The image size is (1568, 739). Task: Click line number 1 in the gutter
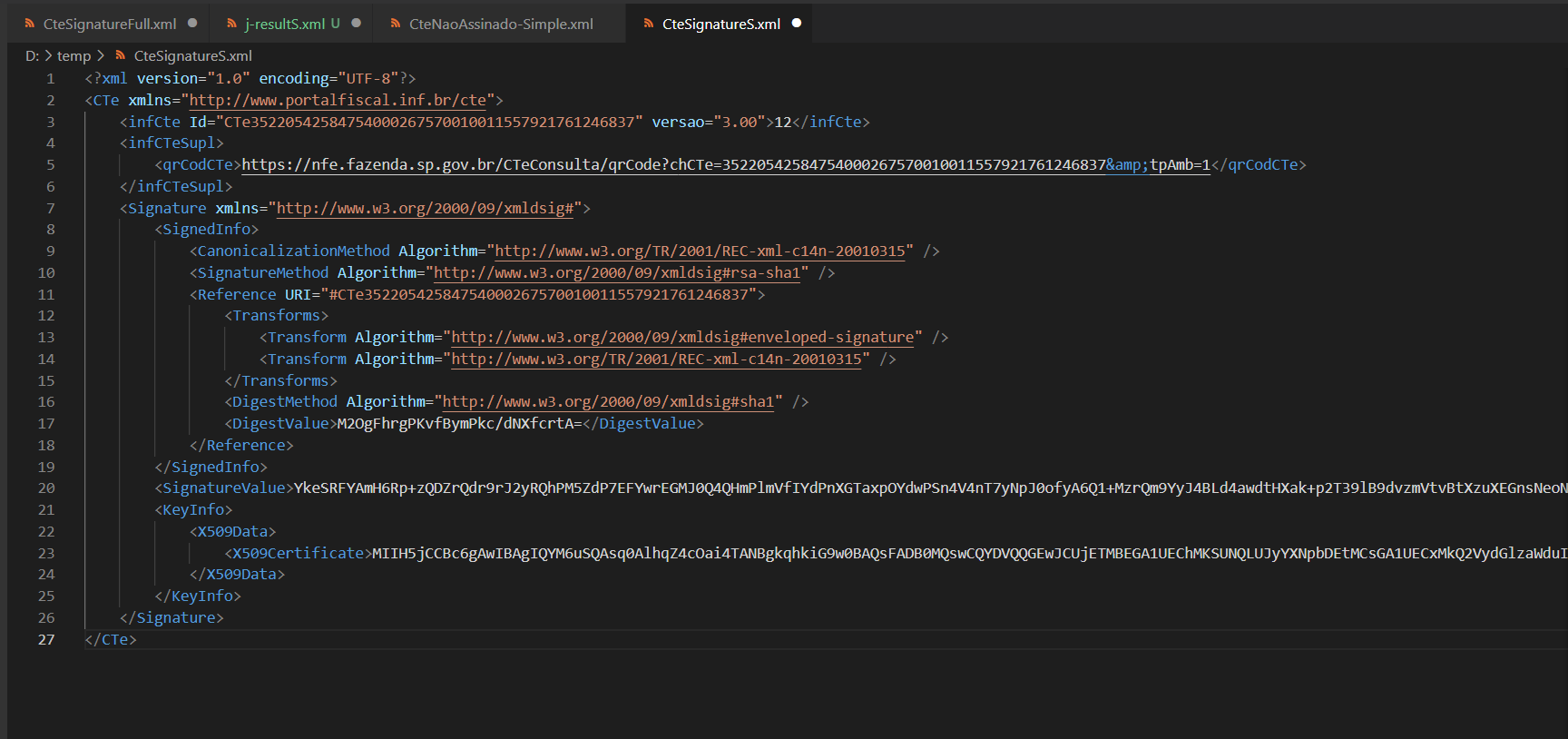click(x=51, y=79)
